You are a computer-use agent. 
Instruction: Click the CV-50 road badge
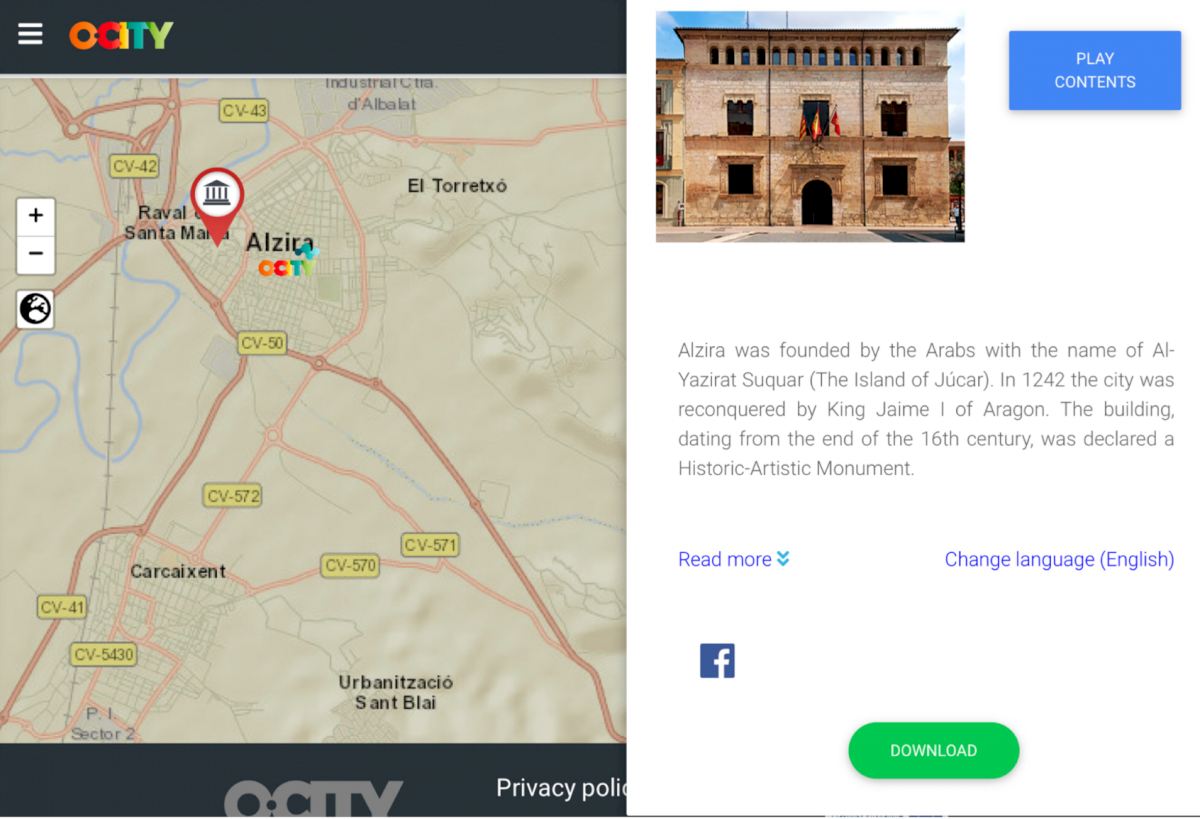262,343
